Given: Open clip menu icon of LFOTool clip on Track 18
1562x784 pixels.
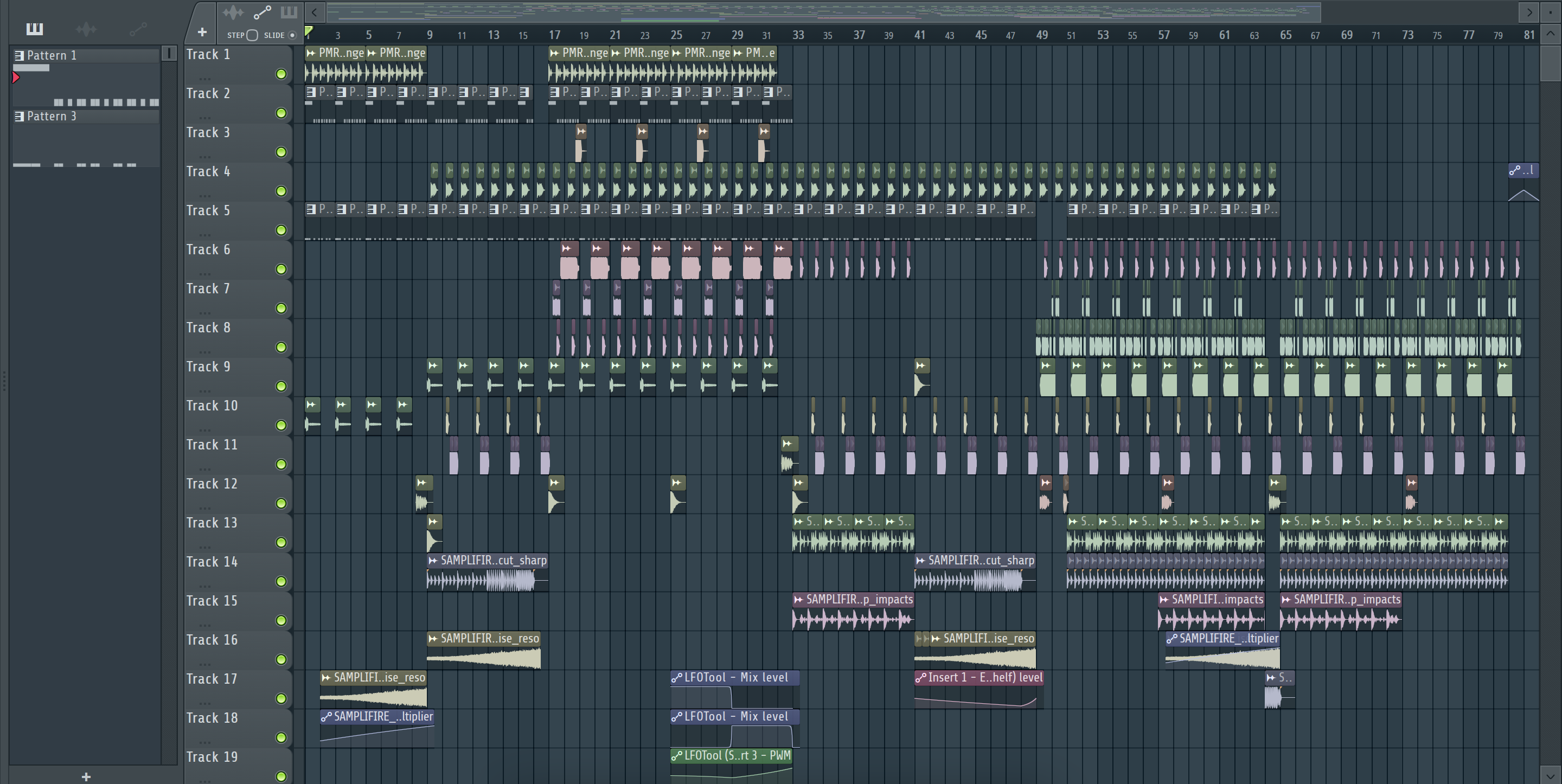Looking at the screenshot, I should [x=677, y=717].
